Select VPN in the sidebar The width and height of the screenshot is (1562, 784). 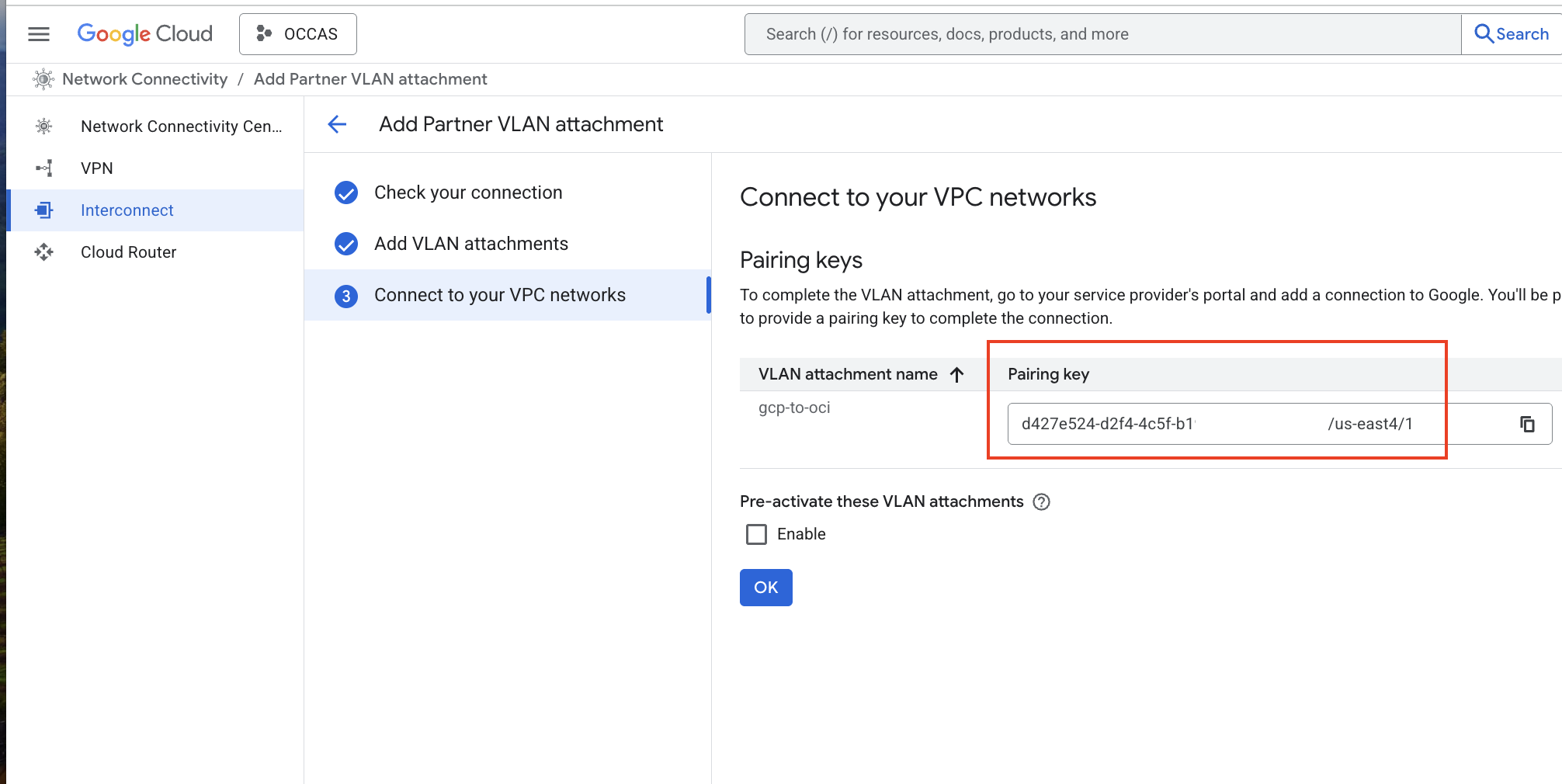[x=97, y=168]
